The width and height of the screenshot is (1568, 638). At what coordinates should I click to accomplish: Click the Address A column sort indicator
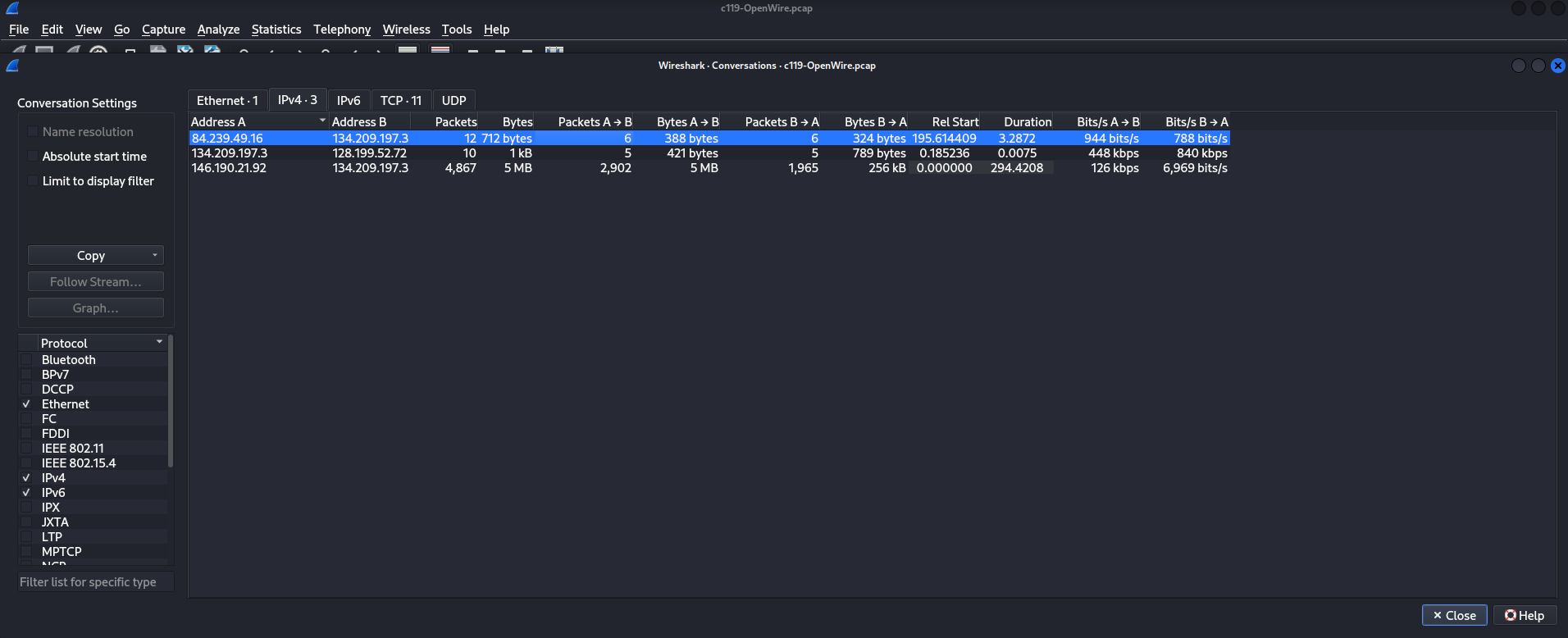click(x=322, y=121)
